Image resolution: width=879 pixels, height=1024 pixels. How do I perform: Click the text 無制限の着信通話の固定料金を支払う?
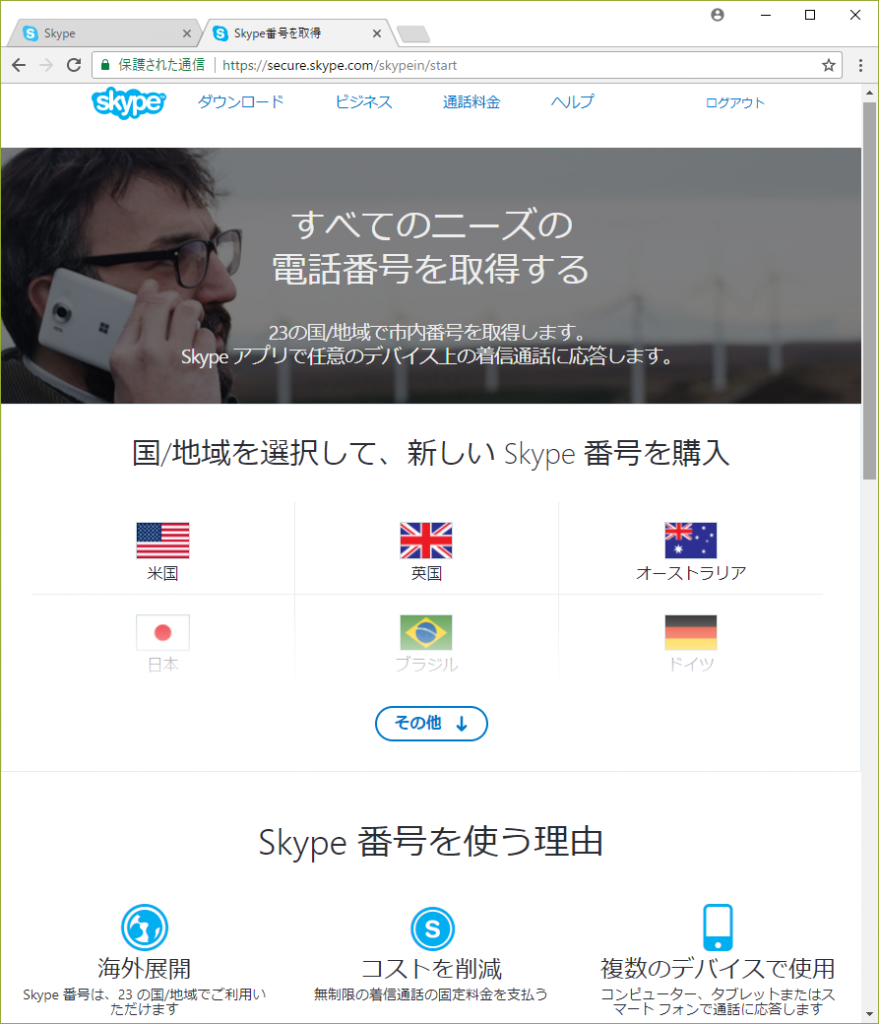pos(431,995)
